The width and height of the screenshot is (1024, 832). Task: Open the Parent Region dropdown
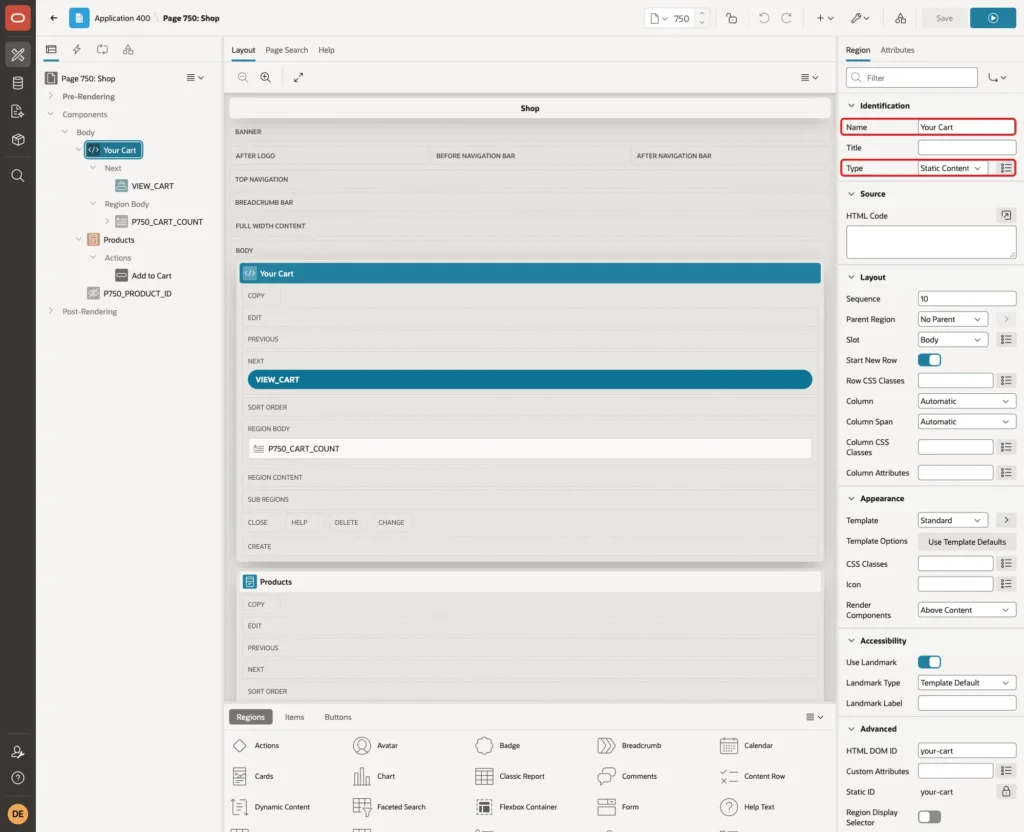point(952,319)
